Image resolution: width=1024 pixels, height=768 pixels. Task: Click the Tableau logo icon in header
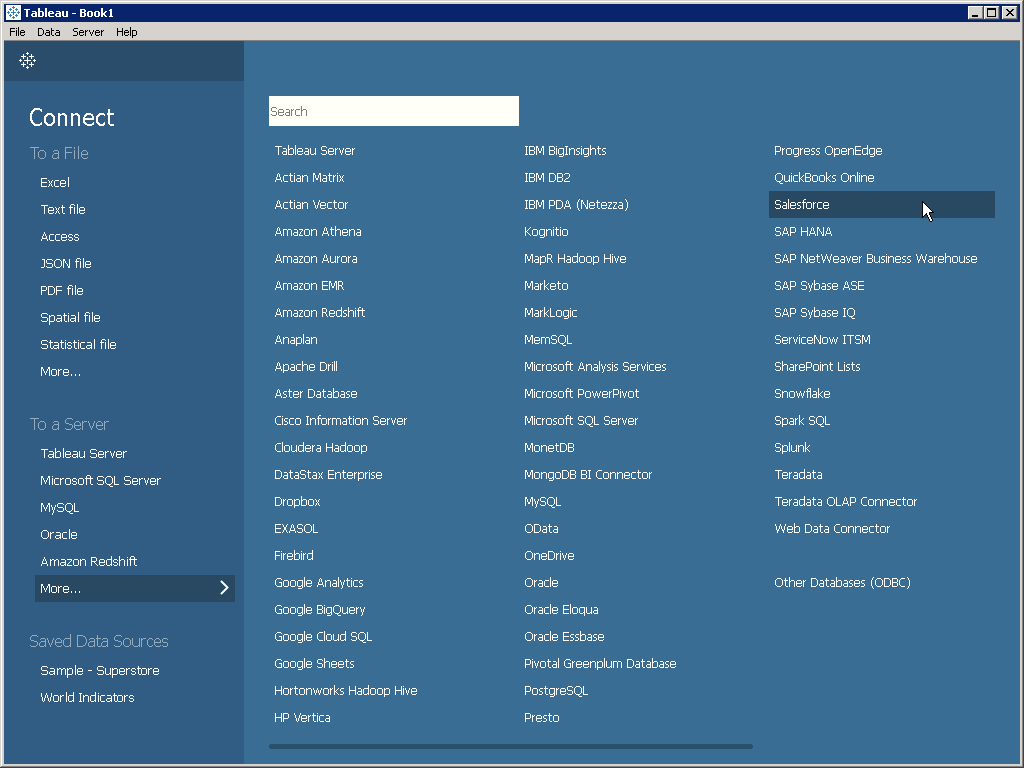(28, 61)
